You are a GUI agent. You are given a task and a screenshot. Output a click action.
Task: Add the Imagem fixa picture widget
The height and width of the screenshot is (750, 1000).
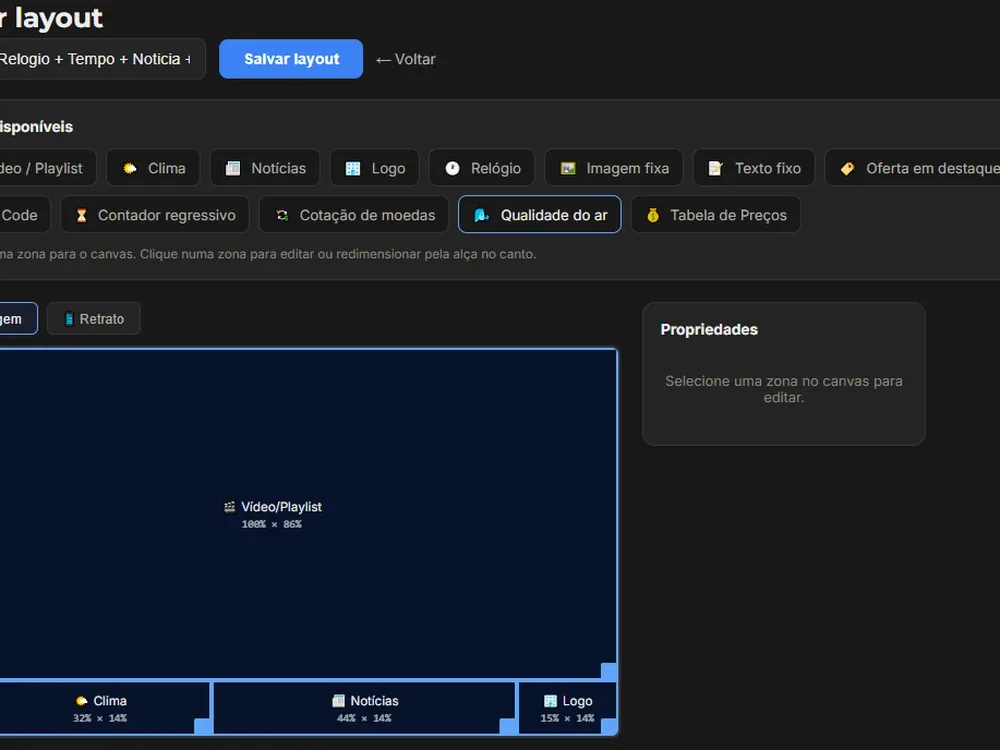pos(614,168)
